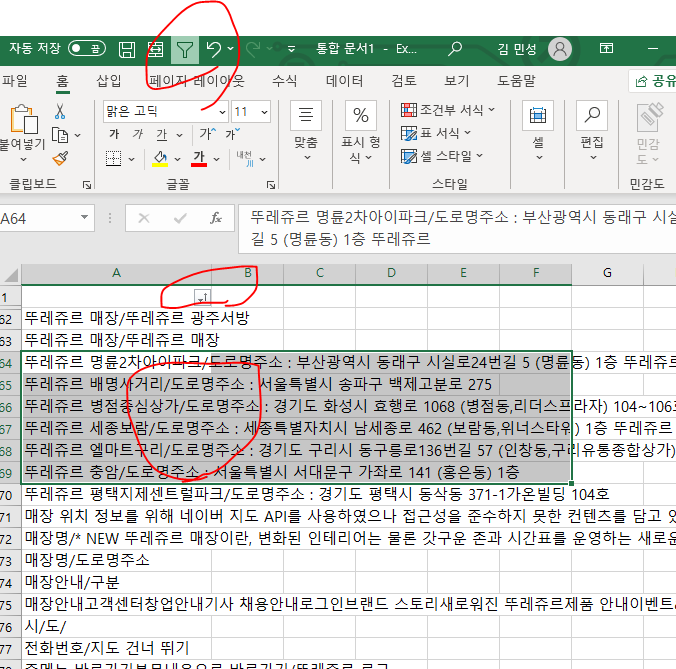Click the search magnifier in title bar

coord(455,48)
